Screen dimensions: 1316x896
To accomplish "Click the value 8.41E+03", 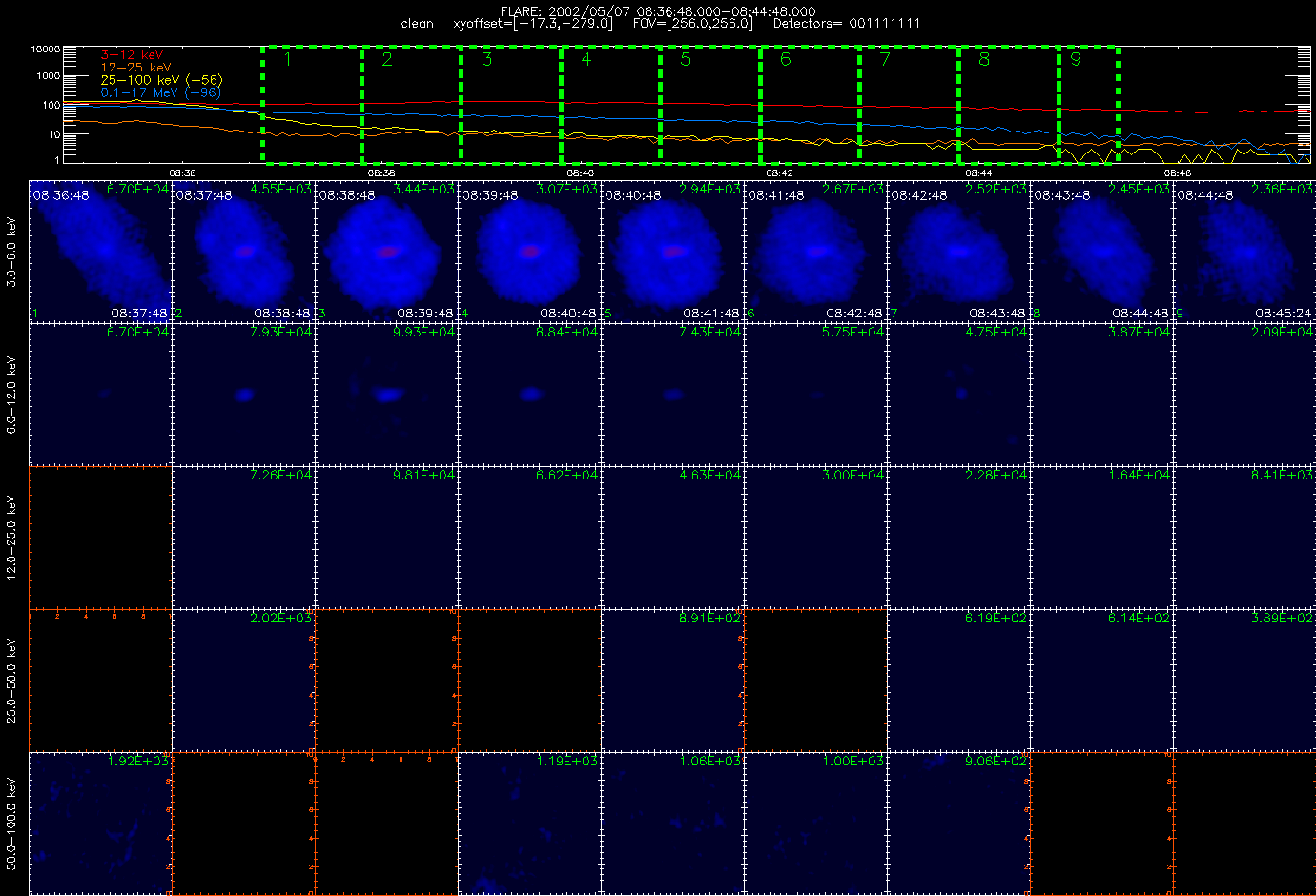I will tap(1283, 475).
